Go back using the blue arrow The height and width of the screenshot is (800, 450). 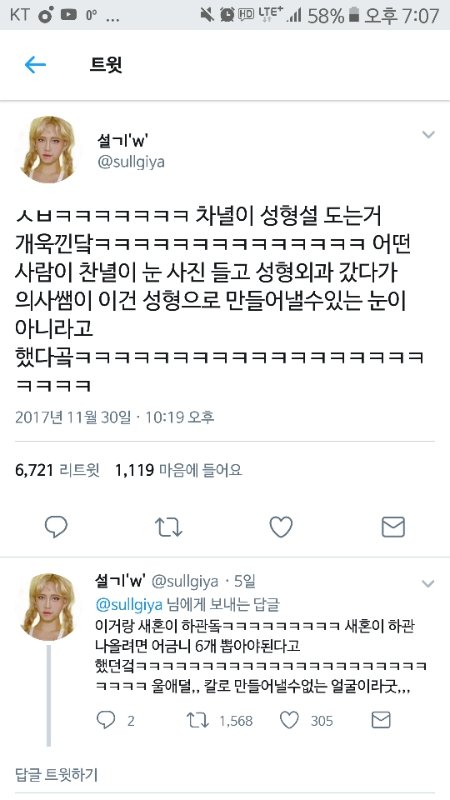(x=35, y=65)
